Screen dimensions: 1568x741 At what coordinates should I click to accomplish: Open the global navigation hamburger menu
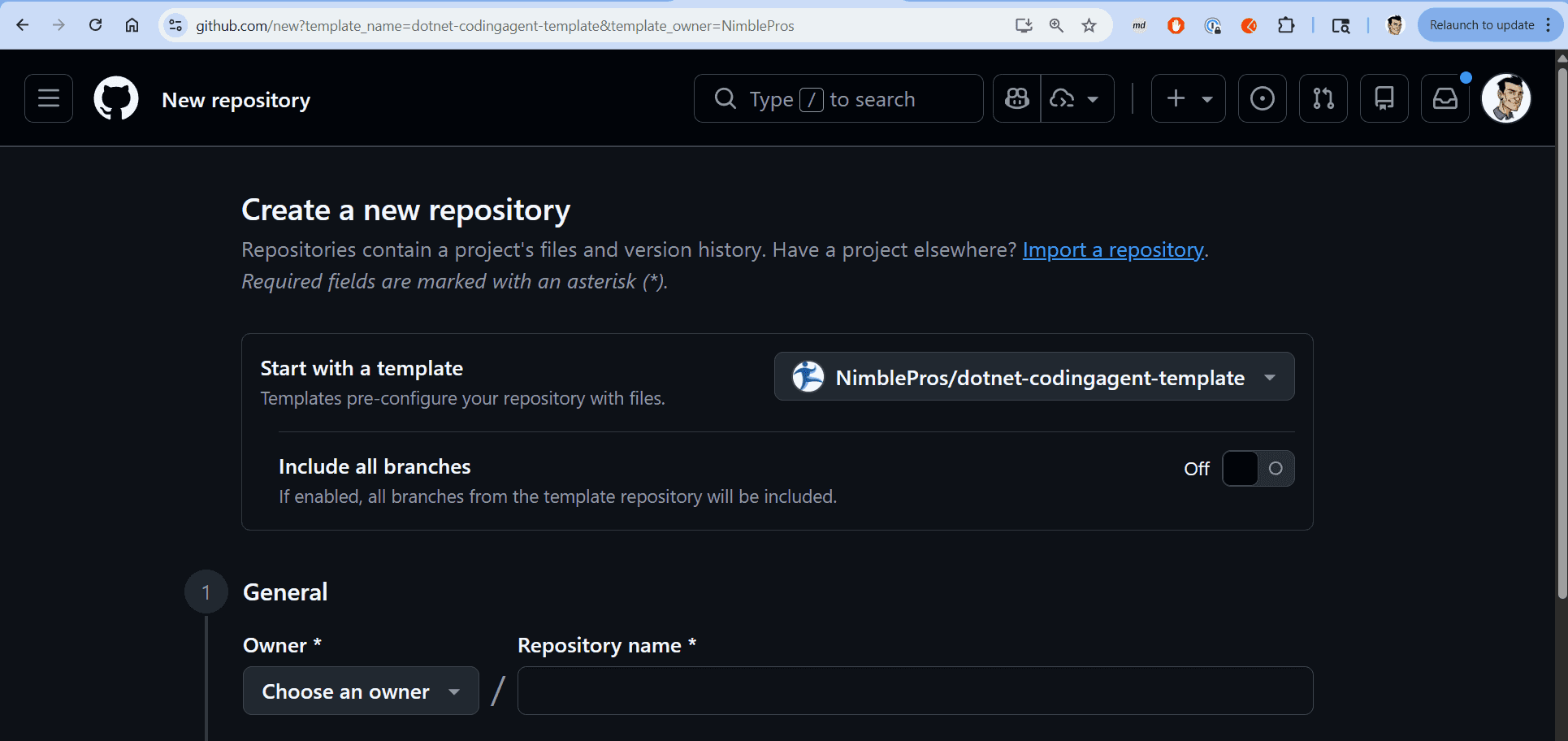(48, 98)
